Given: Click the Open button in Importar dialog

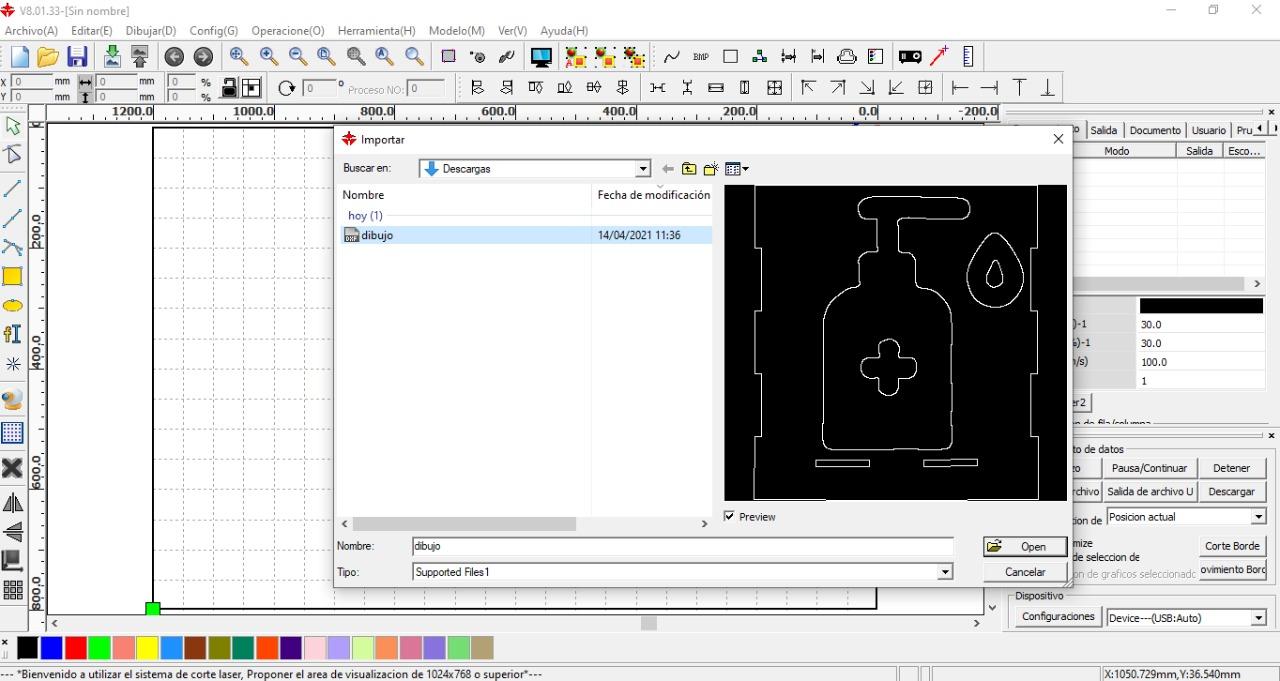Looking at the screenshot, I should click(1024, 546).
